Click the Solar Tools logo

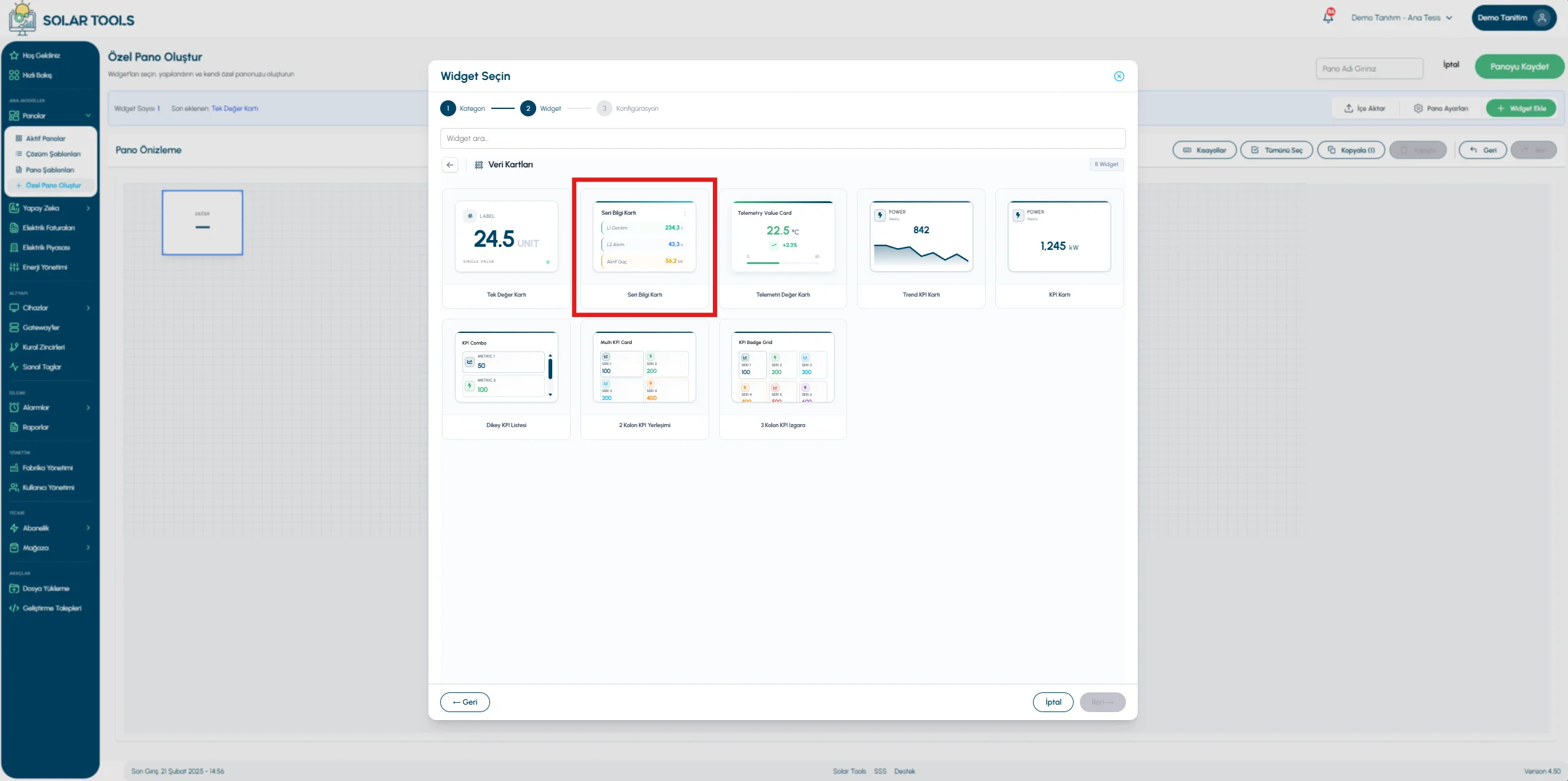(x=71, y=20)
